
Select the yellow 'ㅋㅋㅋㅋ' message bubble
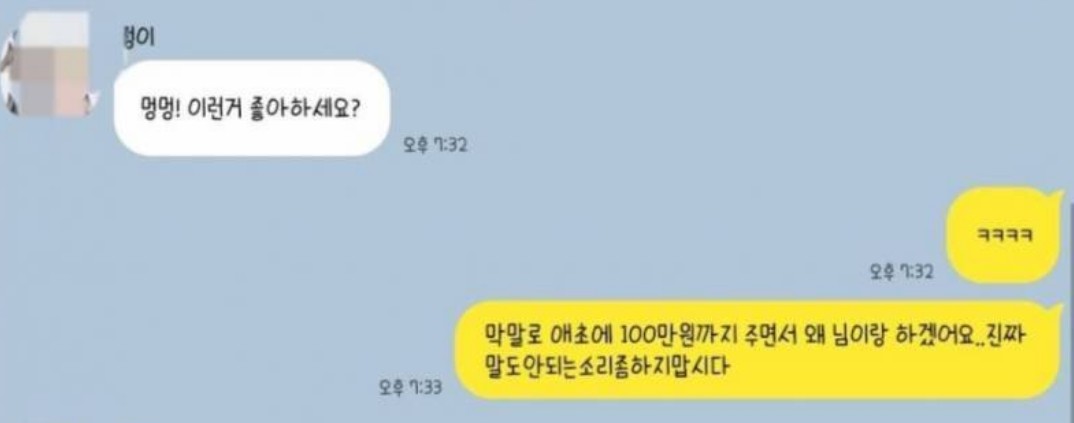point(1005,235)
